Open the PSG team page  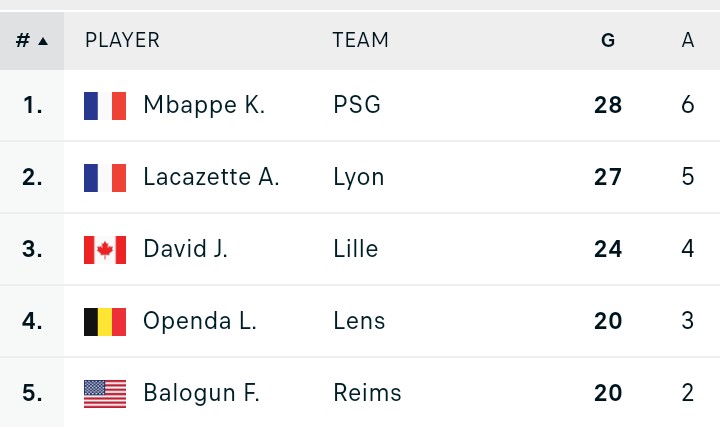357,105
